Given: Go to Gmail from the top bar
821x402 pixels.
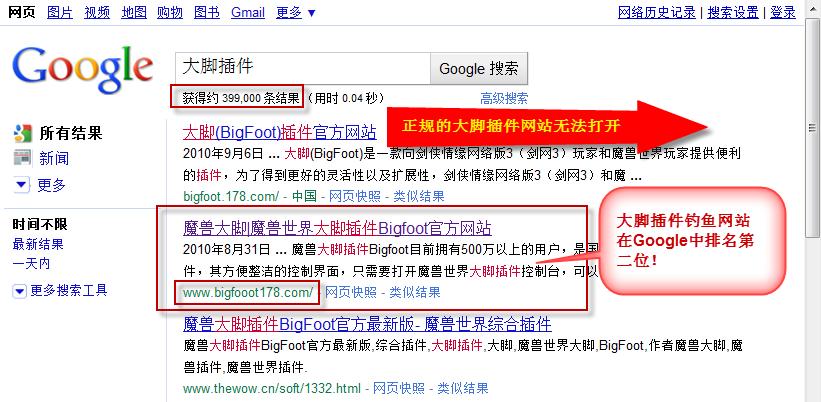Looking at the screenshot, I should coord(247,12).
